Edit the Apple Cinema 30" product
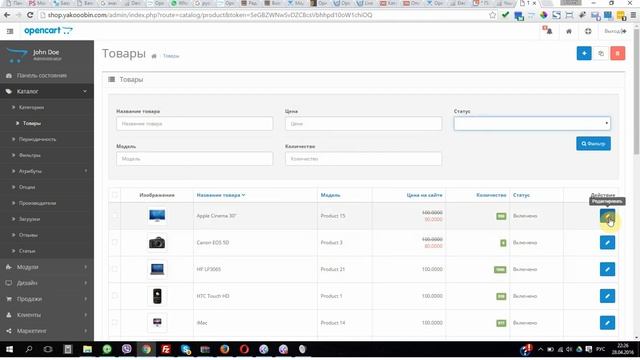 (x=607, y=216)
